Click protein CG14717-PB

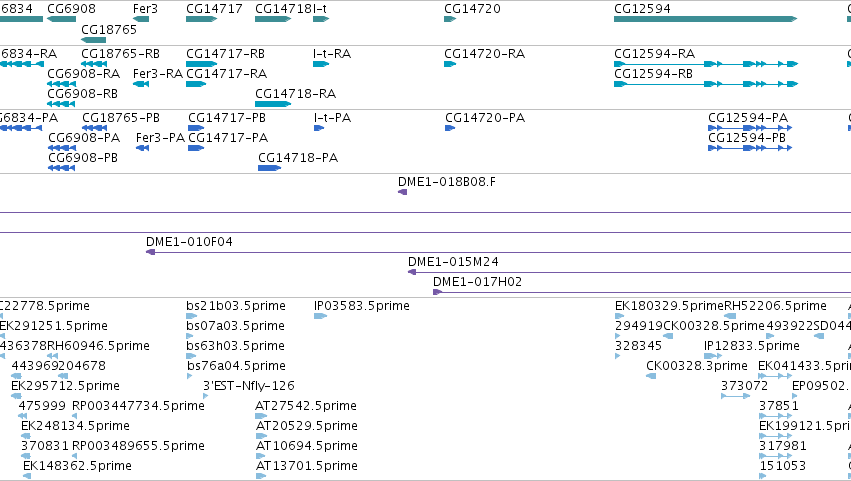pyautogui.click(x=227, y=118)
